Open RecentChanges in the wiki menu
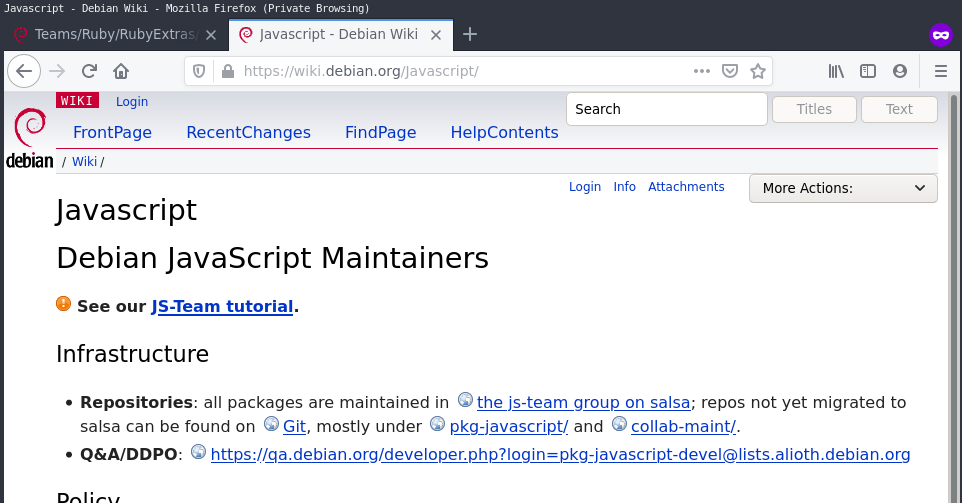Image resolution: width=962 pixels, height=503 pixels. pos(248,132)
